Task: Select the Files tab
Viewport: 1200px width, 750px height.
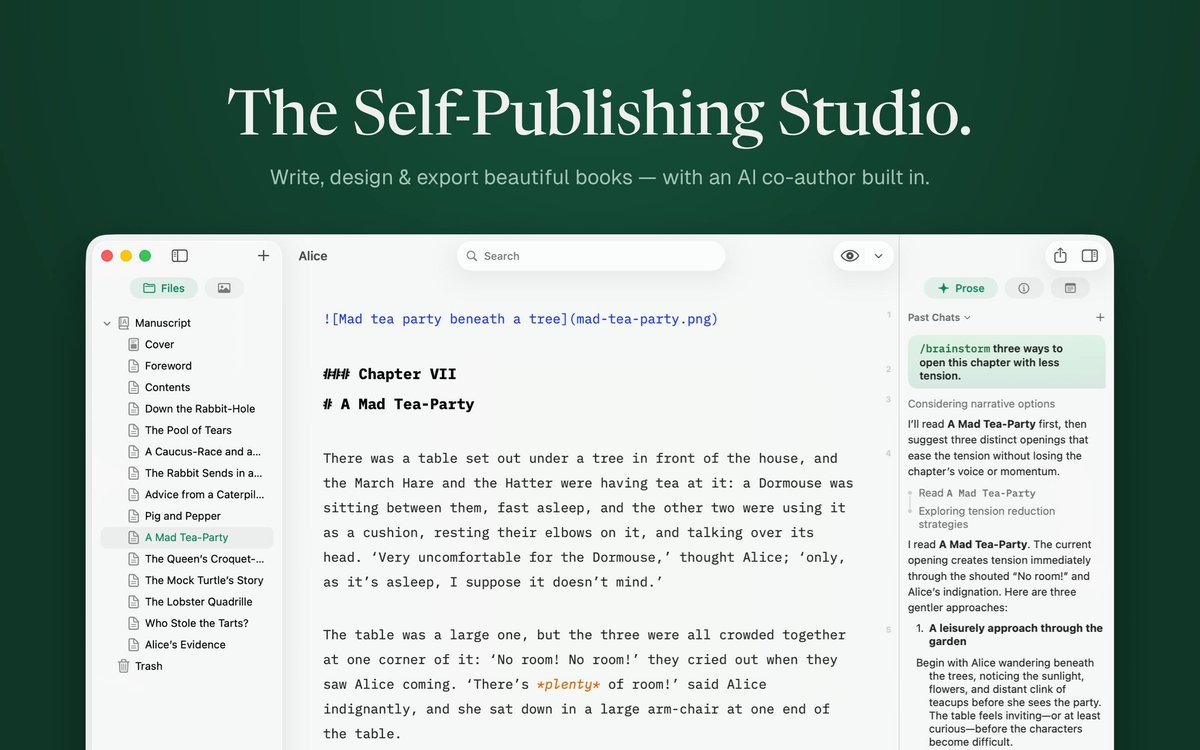Action: tap(164, 288)
